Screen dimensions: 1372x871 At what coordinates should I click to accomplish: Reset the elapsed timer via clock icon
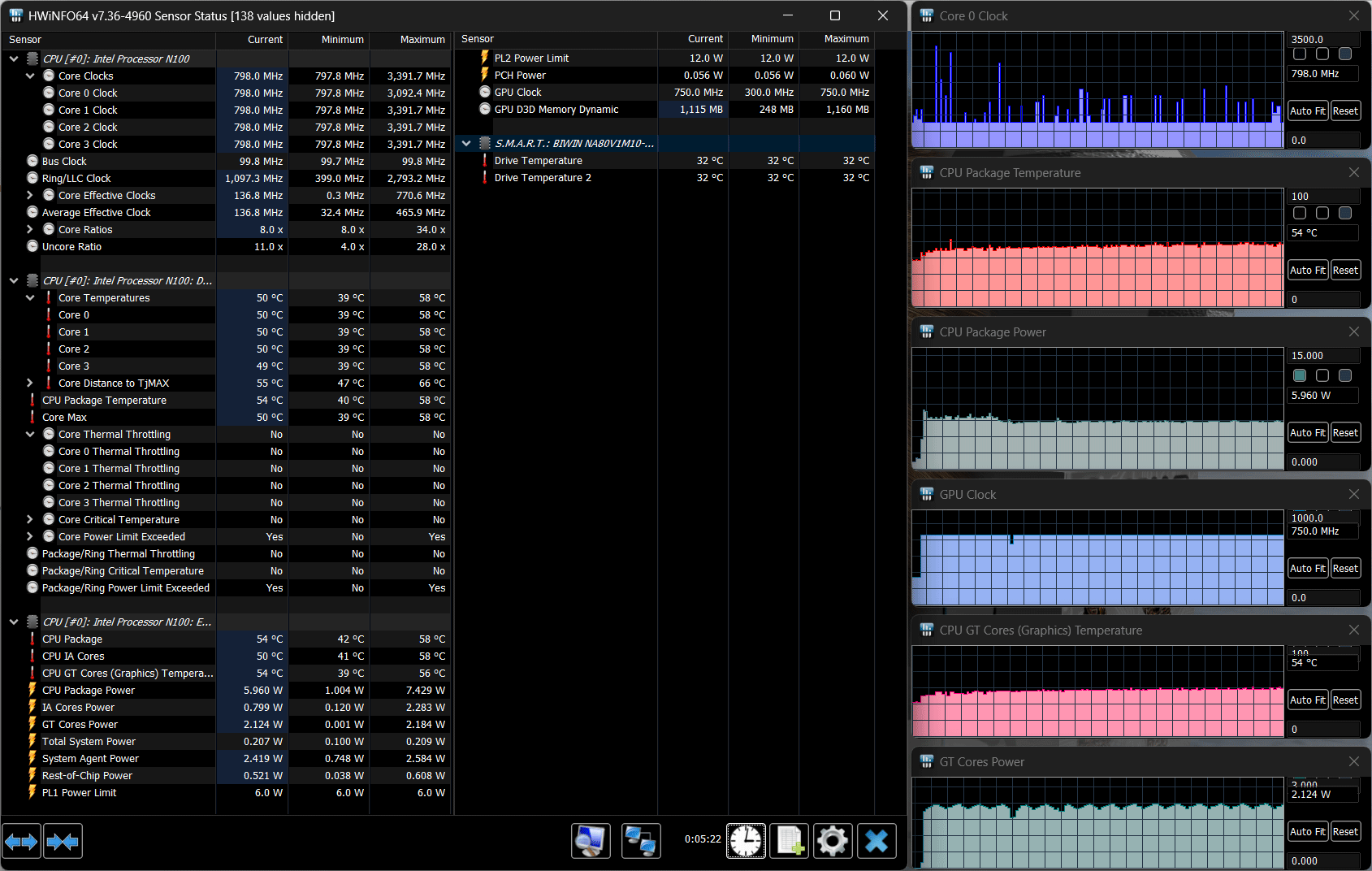click(746, 841)
